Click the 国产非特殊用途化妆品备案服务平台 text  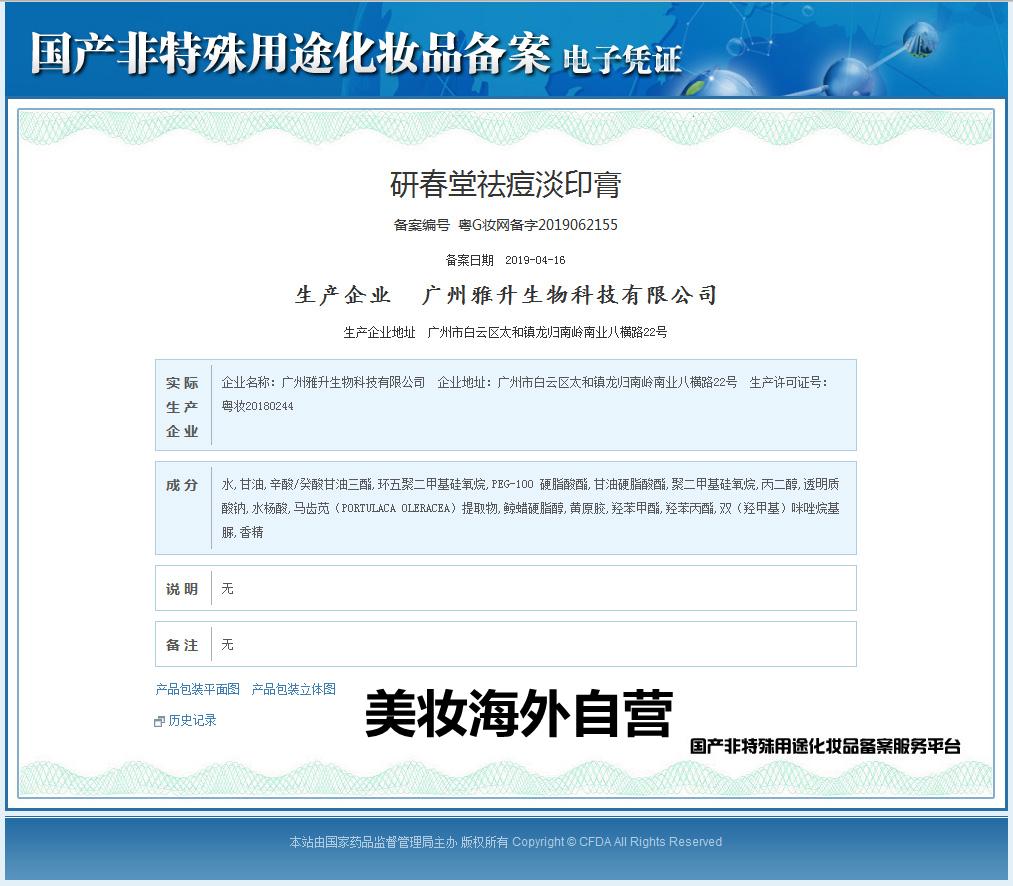click(x=825, y=746)
